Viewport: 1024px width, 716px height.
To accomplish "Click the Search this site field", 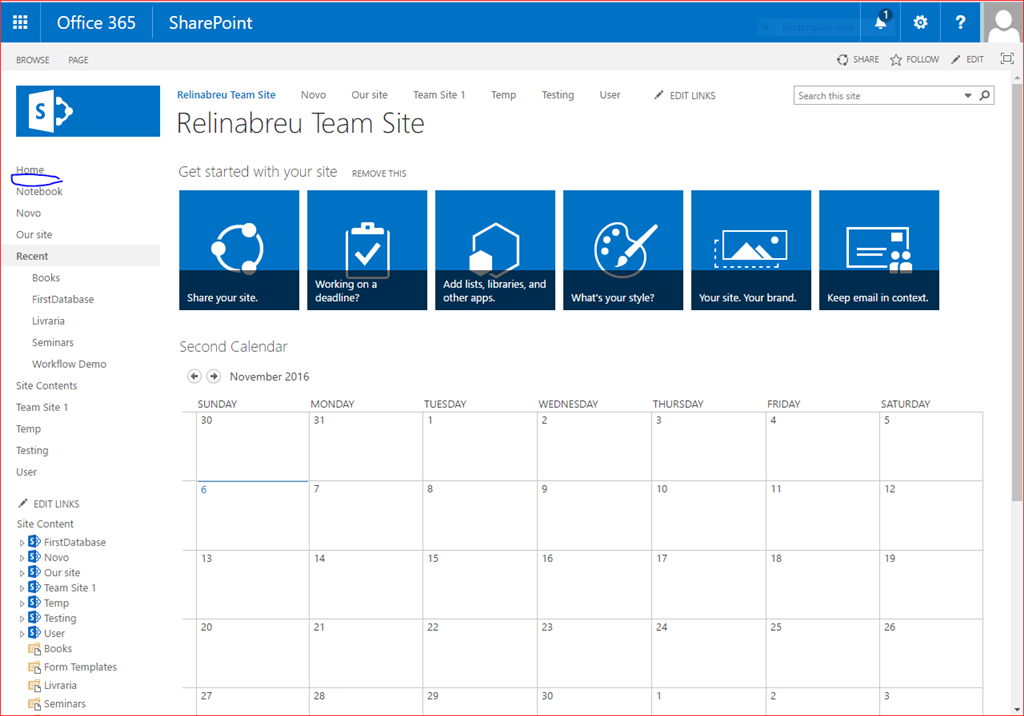I will (x=878, y=95).
